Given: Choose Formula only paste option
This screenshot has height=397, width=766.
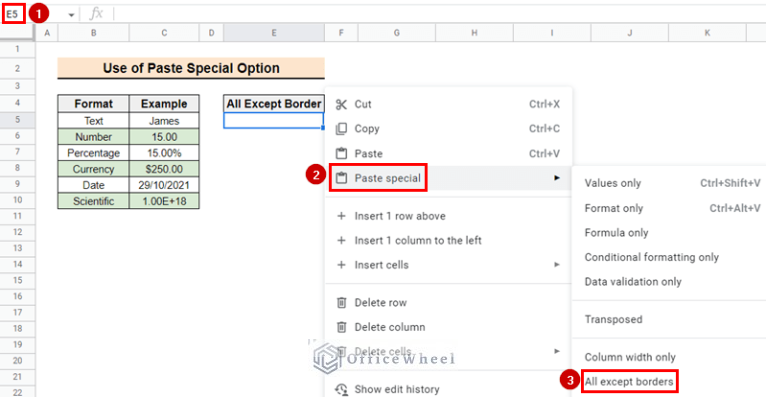Looking at the screenshot, I should 669,232.
